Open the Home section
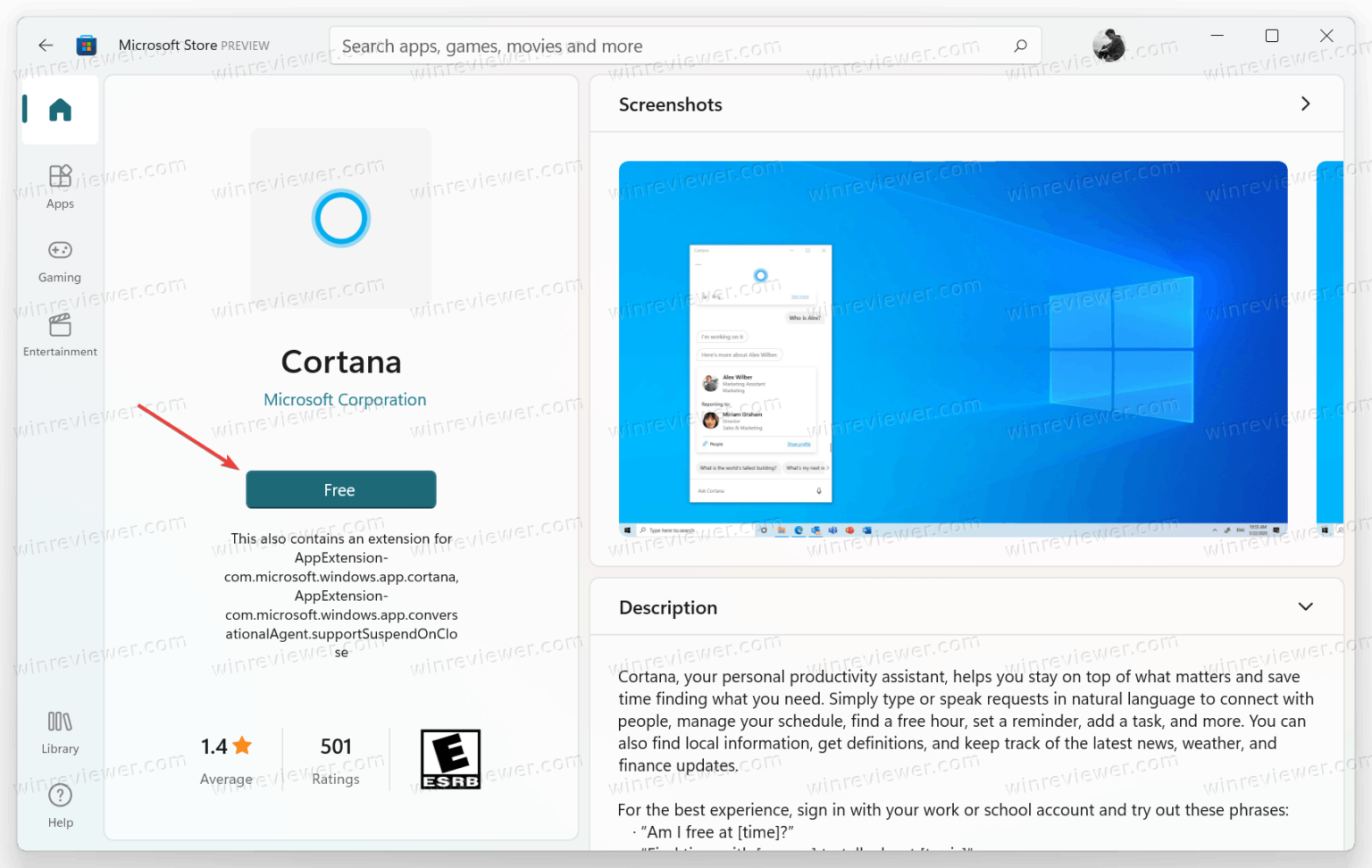 pyautogui.click(x=60, y=110)
